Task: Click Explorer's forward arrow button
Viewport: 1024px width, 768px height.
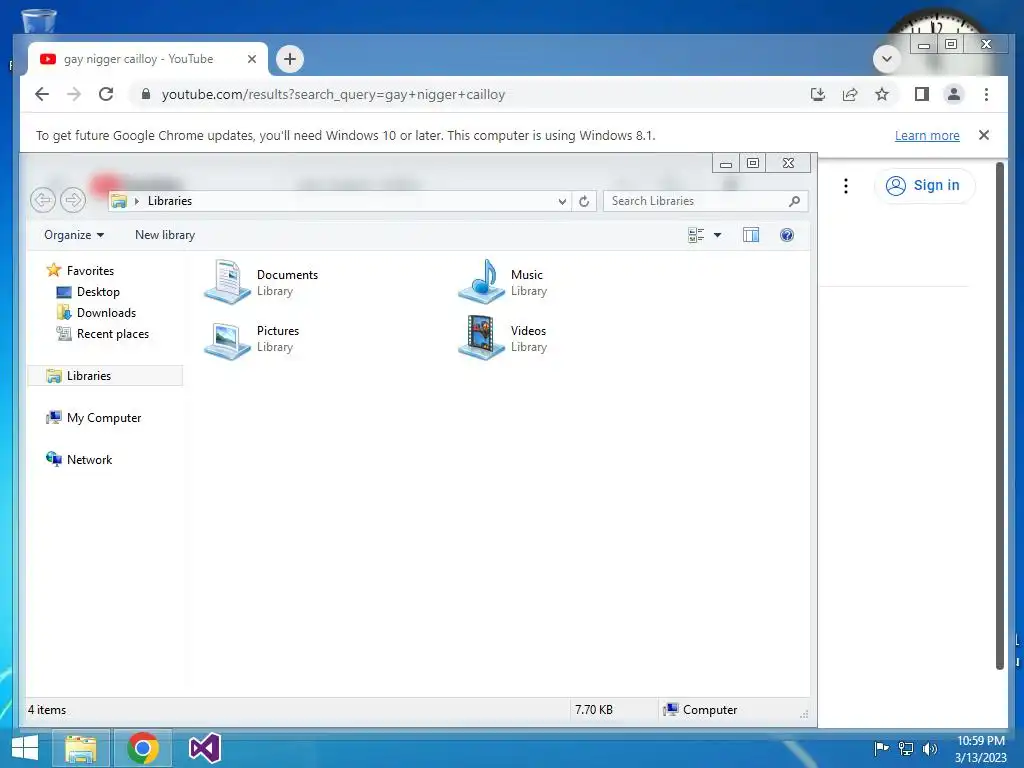Action: (73, 200)
